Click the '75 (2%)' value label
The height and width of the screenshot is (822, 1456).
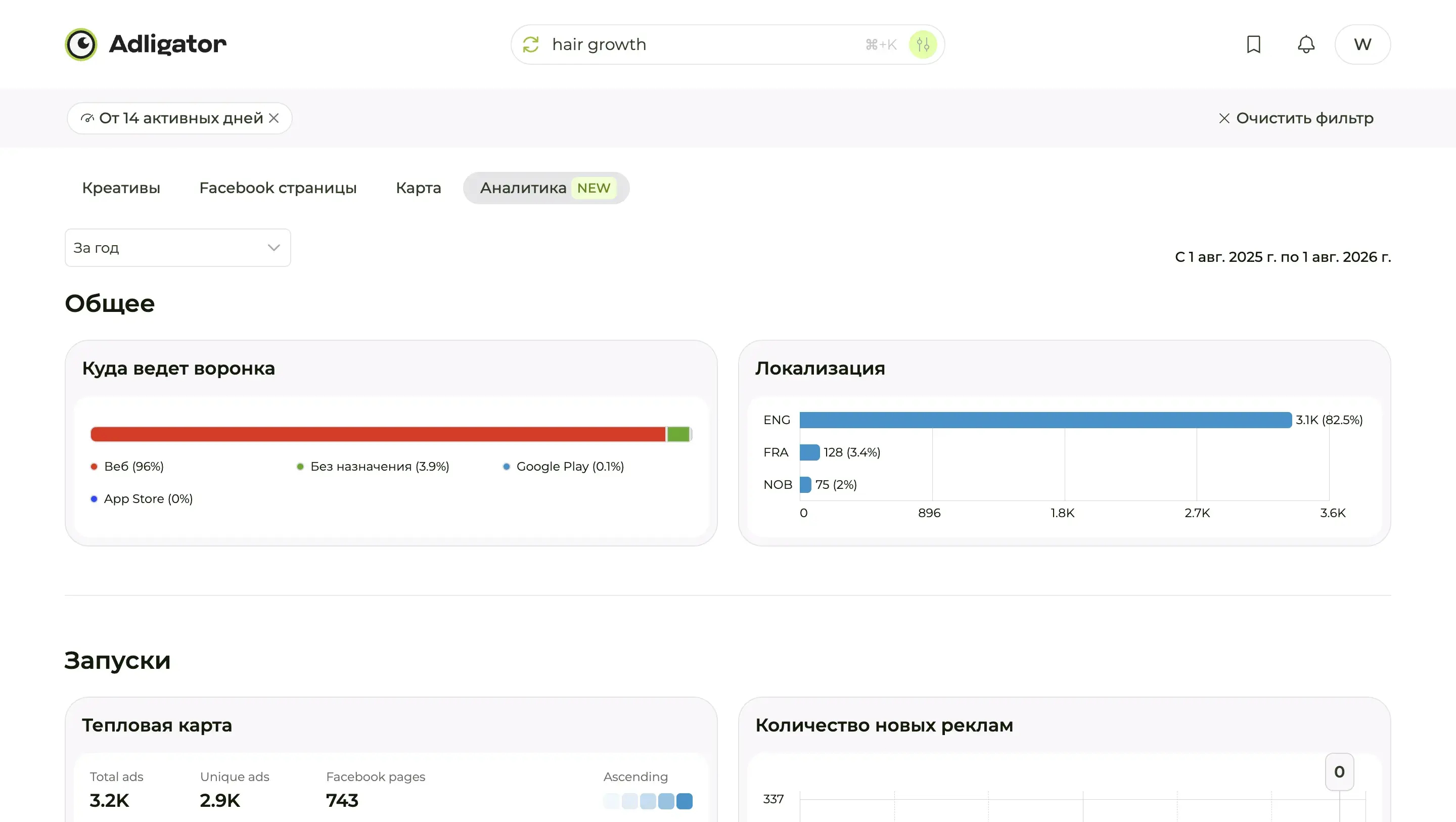(836, 484)
